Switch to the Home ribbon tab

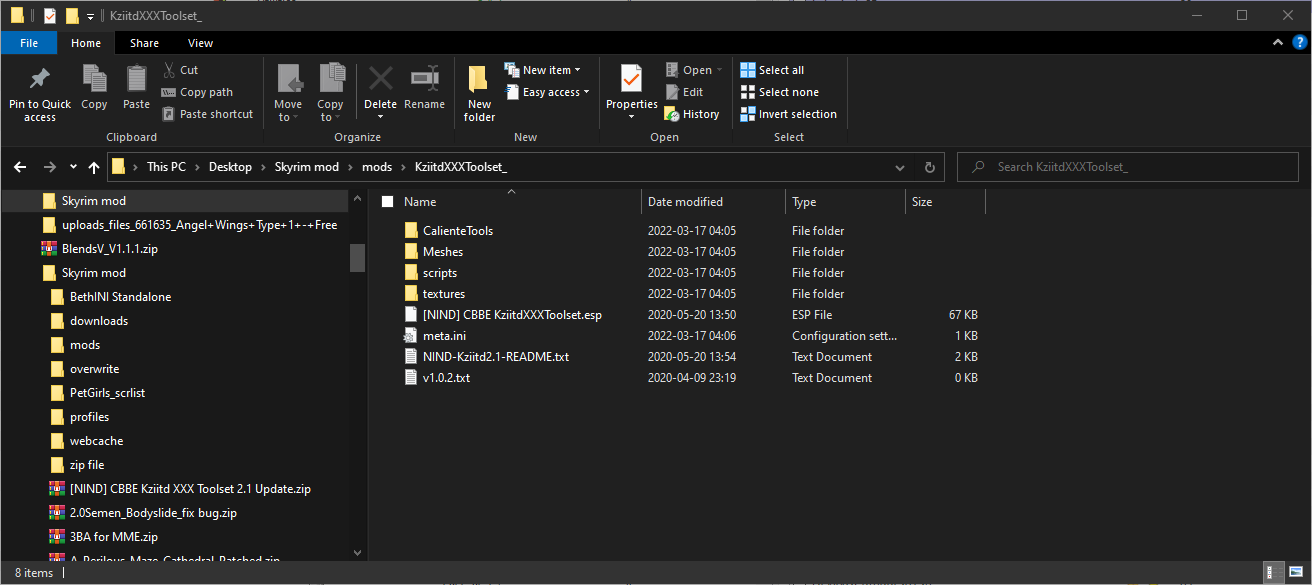click(x=86, y=43)
